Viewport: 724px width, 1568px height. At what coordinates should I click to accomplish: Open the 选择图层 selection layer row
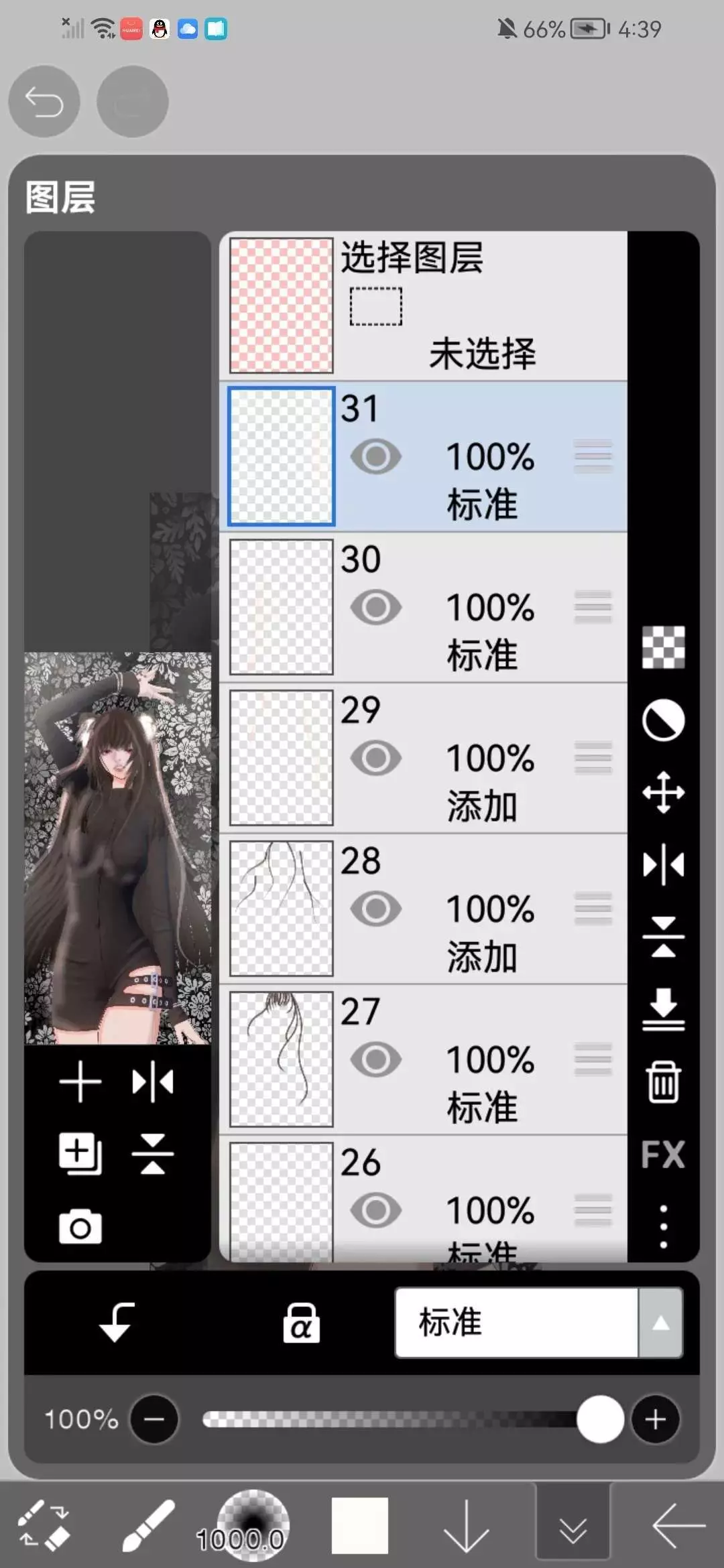click(424, 306)
